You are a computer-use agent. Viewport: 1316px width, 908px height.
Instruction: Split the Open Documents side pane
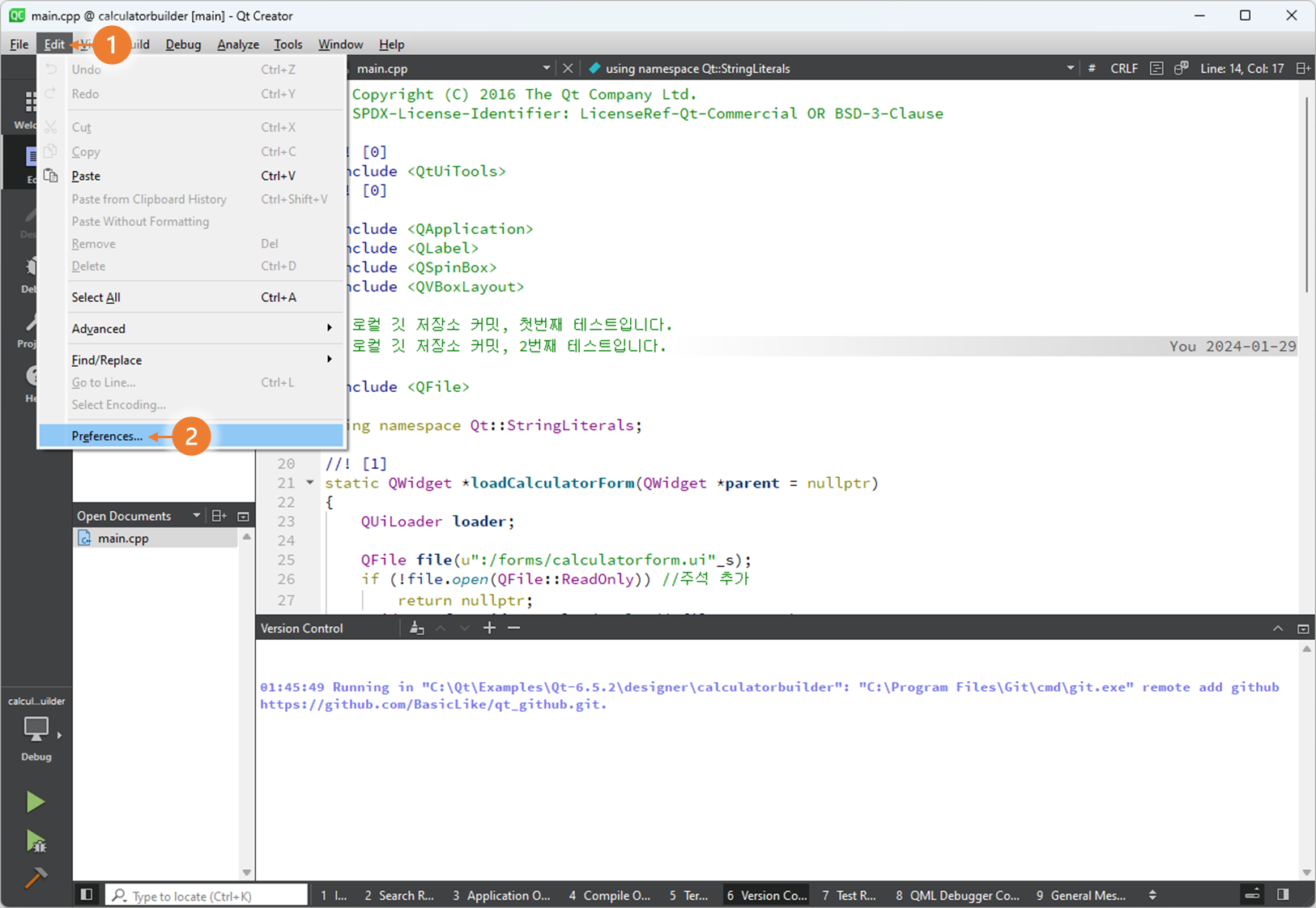click(219, 516)
